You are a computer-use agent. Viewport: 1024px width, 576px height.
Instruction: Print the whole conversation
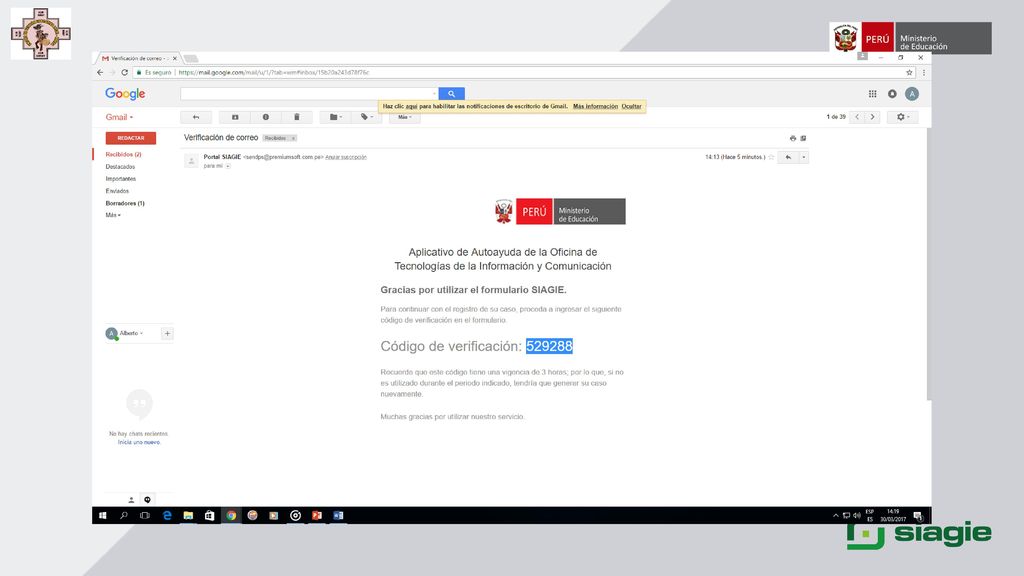click(x=793, y=138)
